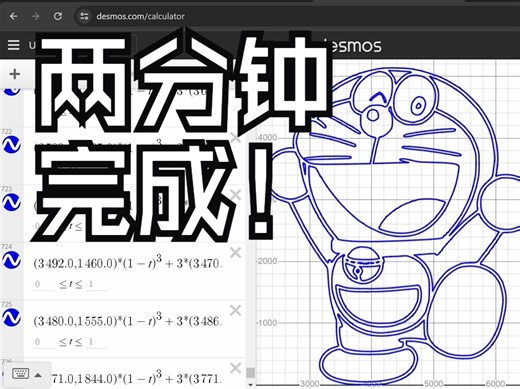Click the 6000 x-axis label on graph
Image resolution: width=520 pixels, height=389 pixels.
tap(495, 384)
